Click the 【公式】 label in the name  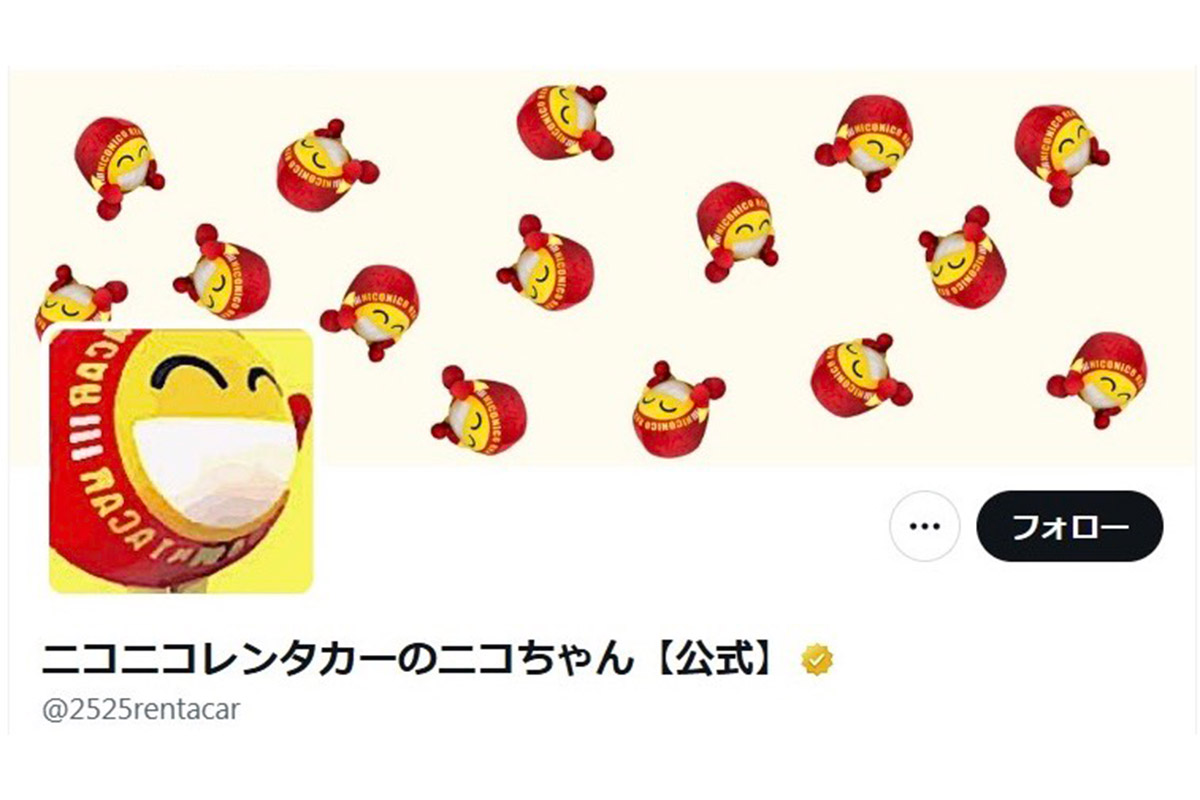(711, 660)
